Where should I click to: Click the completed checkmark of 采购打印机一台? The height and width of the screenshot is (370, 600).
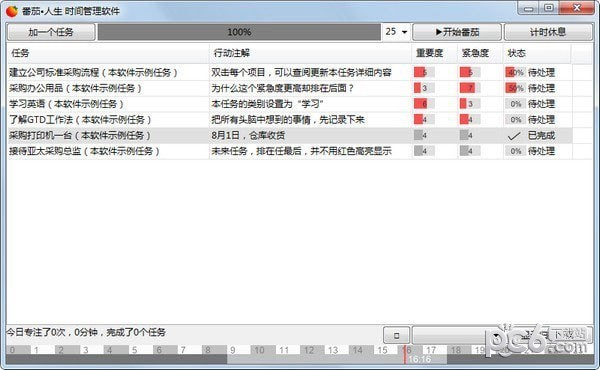[514, 135]
